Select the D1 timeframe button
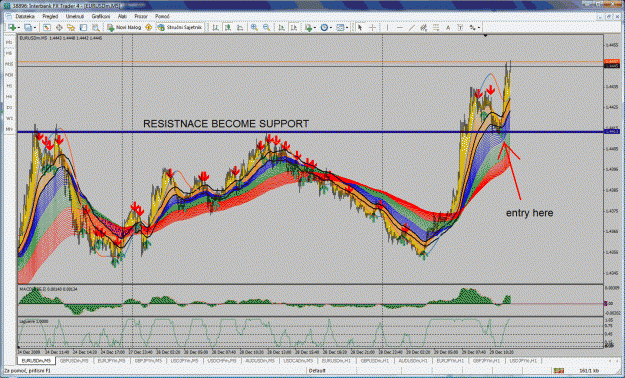625x378 pixels. pyautogui.click(x=9, y=108)
